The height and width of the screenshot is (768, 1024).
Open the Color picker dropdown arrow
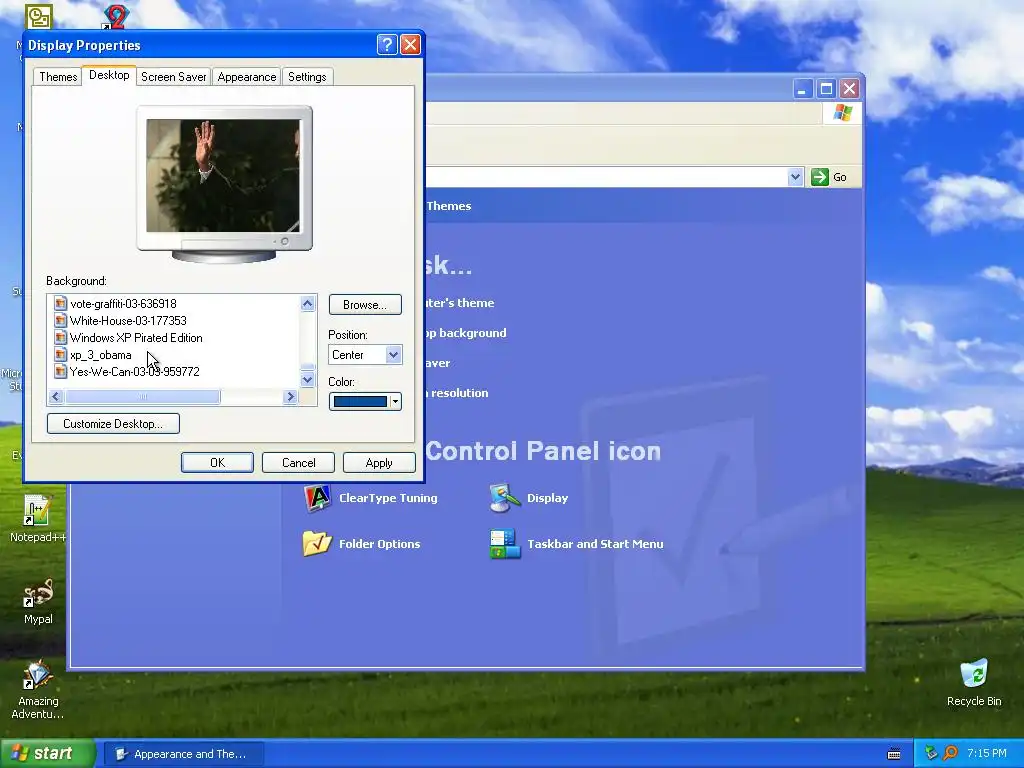(x=395, y=402)
